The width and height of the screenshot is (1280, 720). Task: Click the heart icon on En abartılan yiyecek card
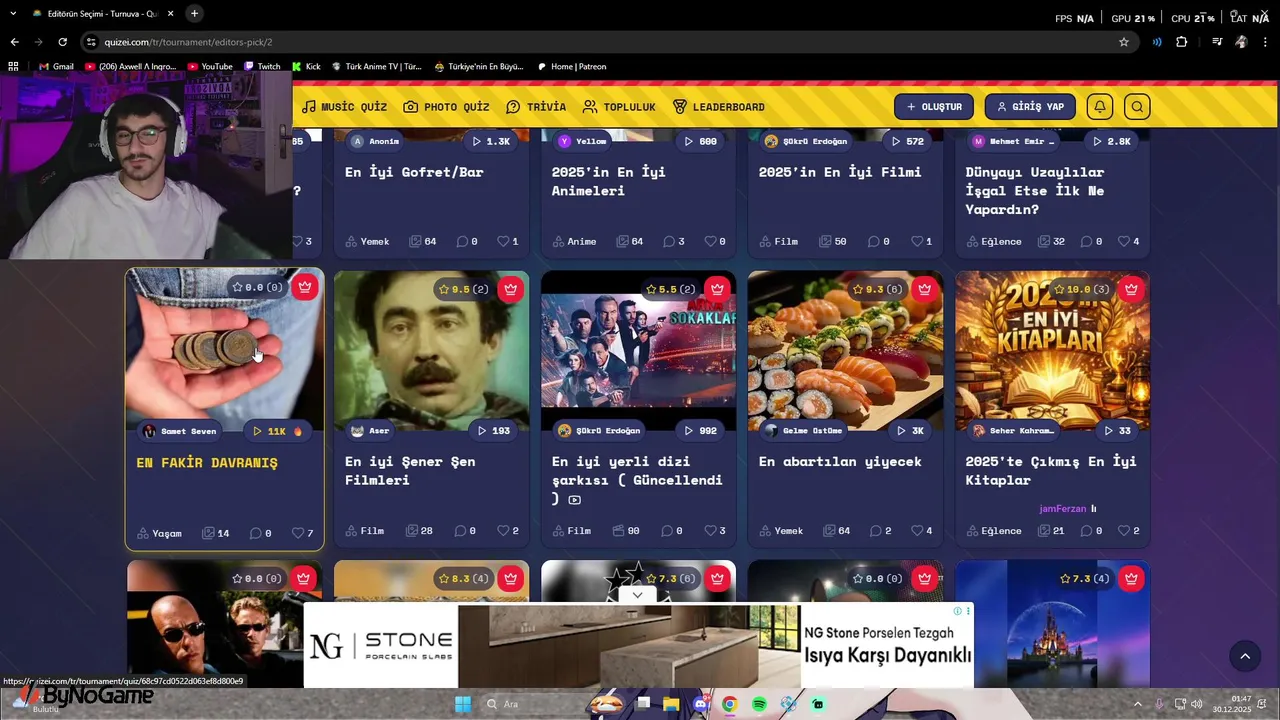pos(917,531)
